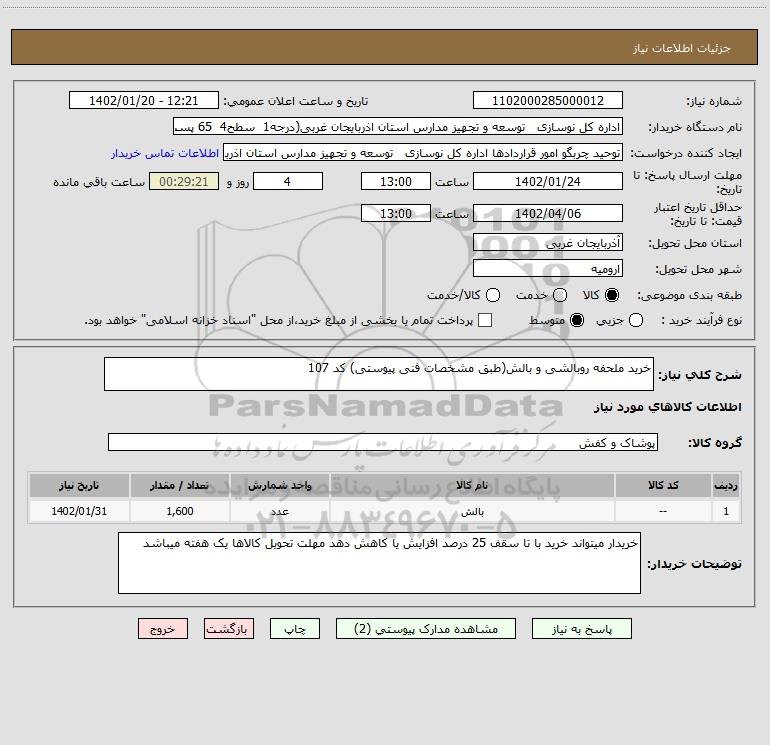Click the remaining days field showing 4
This screenshot has height=745, width=770.
[x=288, y=181]
